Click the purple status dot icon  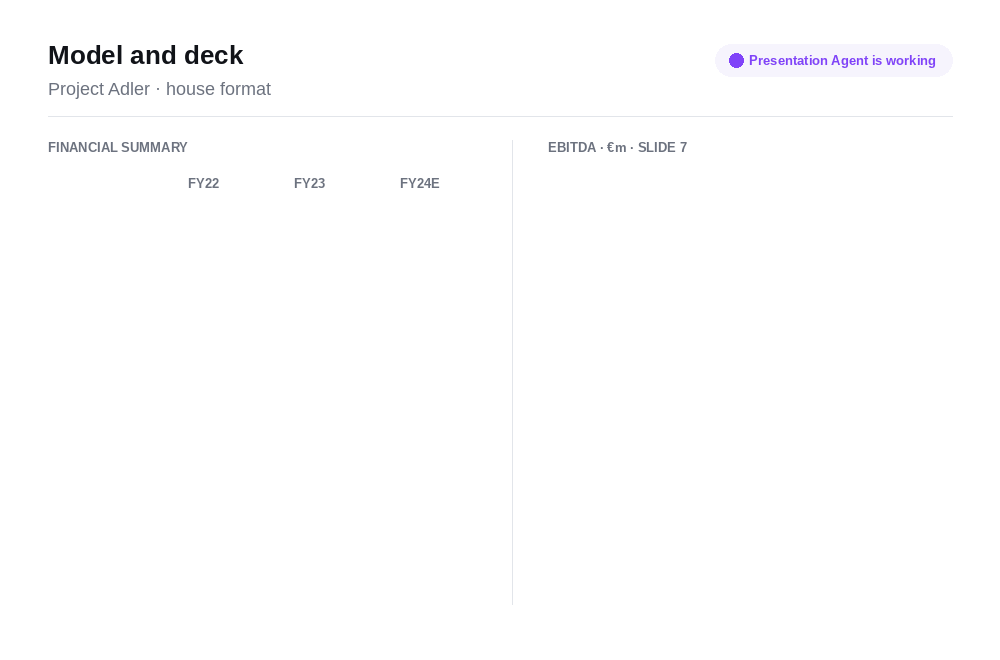pos(736,61)
